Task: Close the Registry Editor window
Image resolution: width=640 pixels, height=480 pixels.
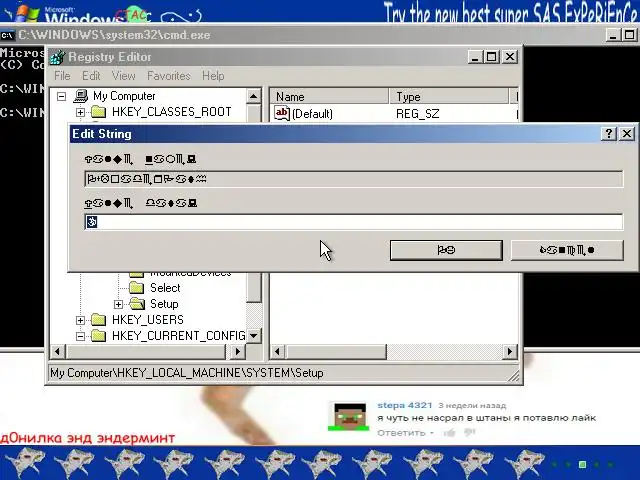Action: [510, 57]
